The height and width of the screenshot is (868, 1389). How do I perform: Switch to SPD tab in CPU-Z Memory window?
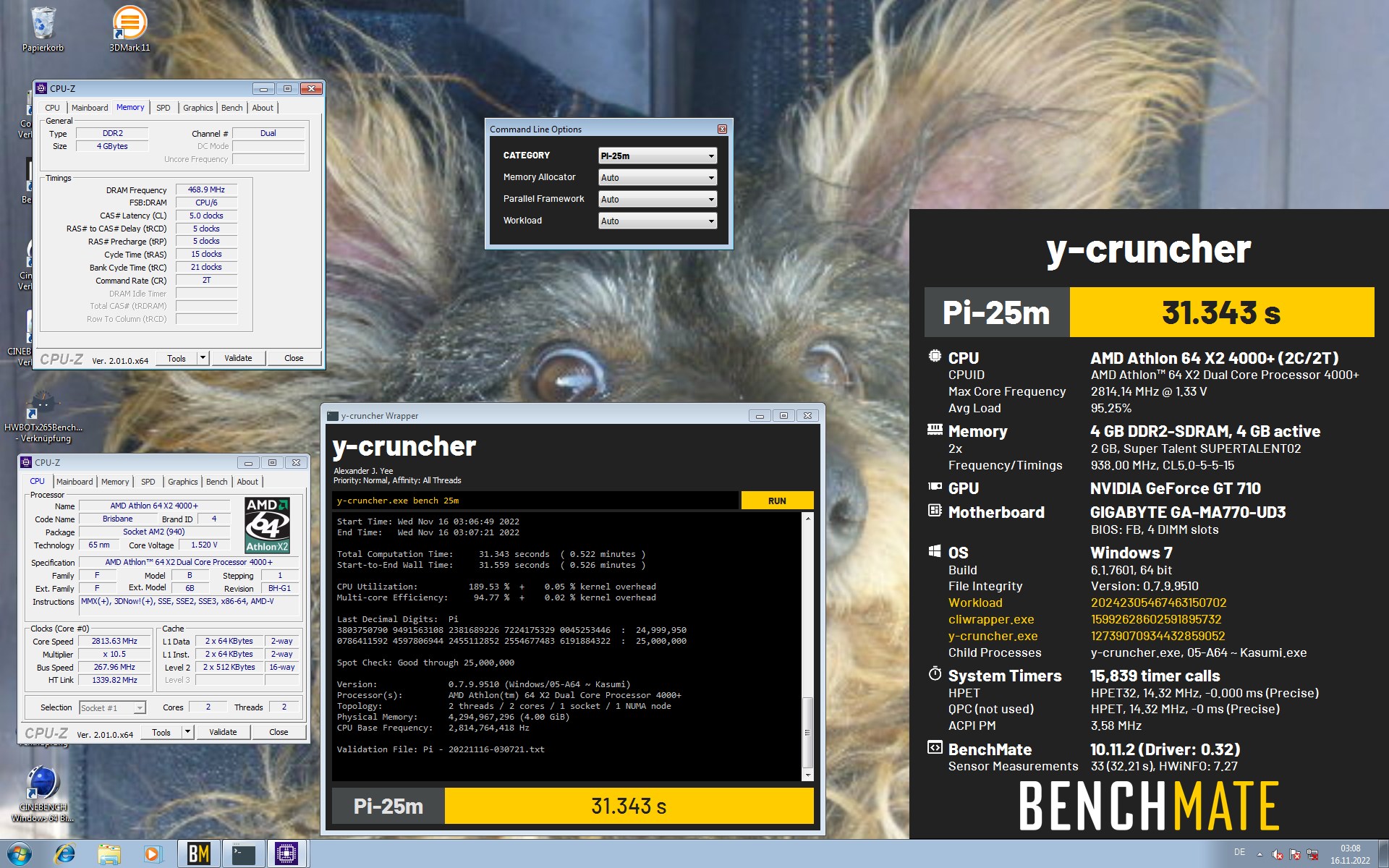coord(163,108)
